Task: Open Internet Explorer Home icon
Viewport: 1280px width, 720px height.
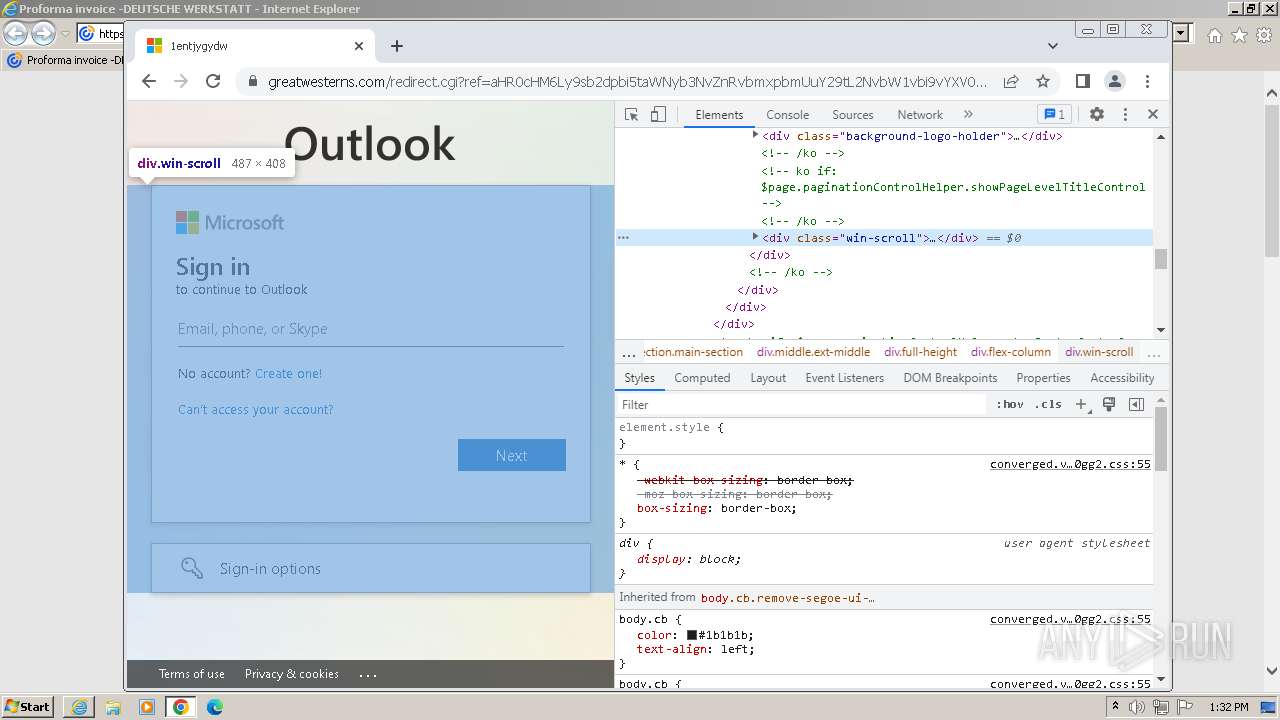Action: (x=1215, y=35)
